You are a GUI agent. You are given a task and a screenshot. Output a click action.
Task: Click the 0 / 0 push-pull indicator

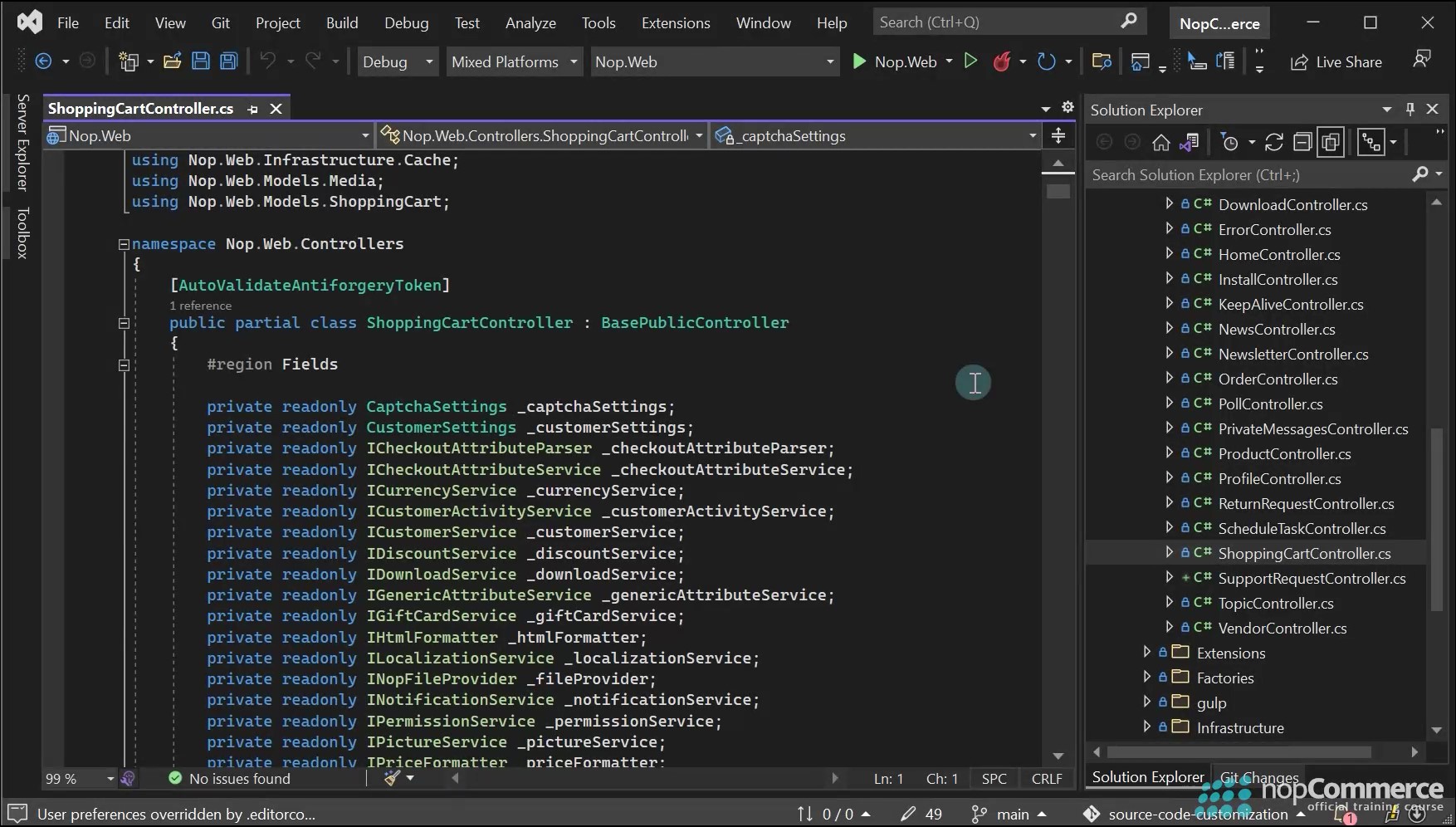[833, 814]
